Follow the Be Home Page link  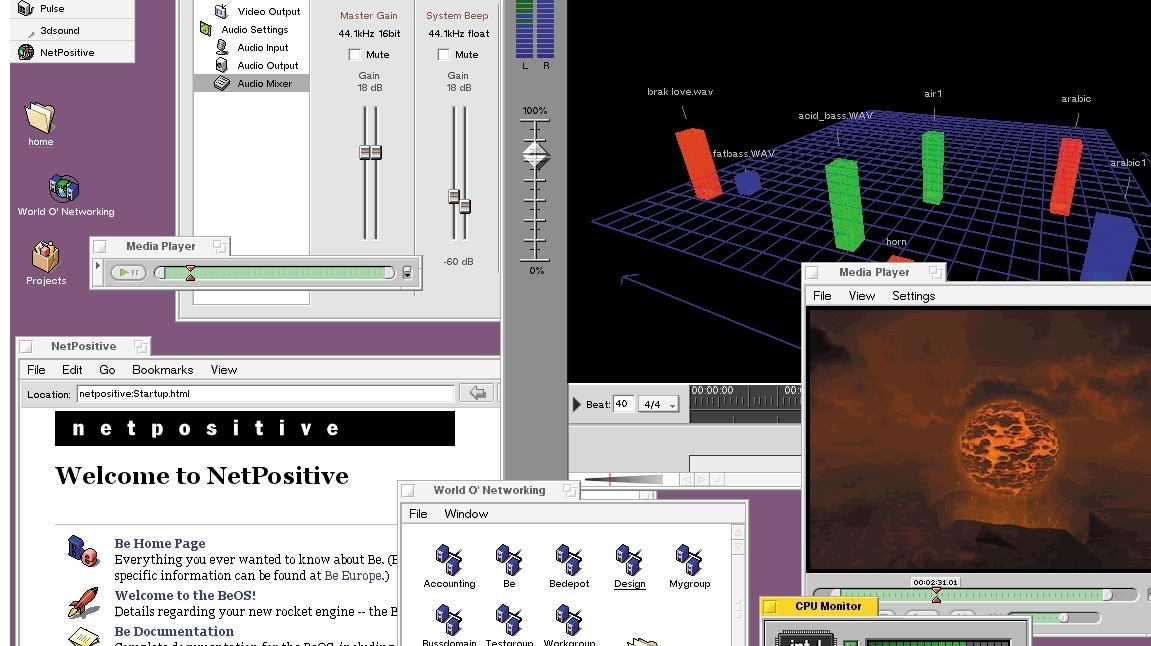click(159, 543)
